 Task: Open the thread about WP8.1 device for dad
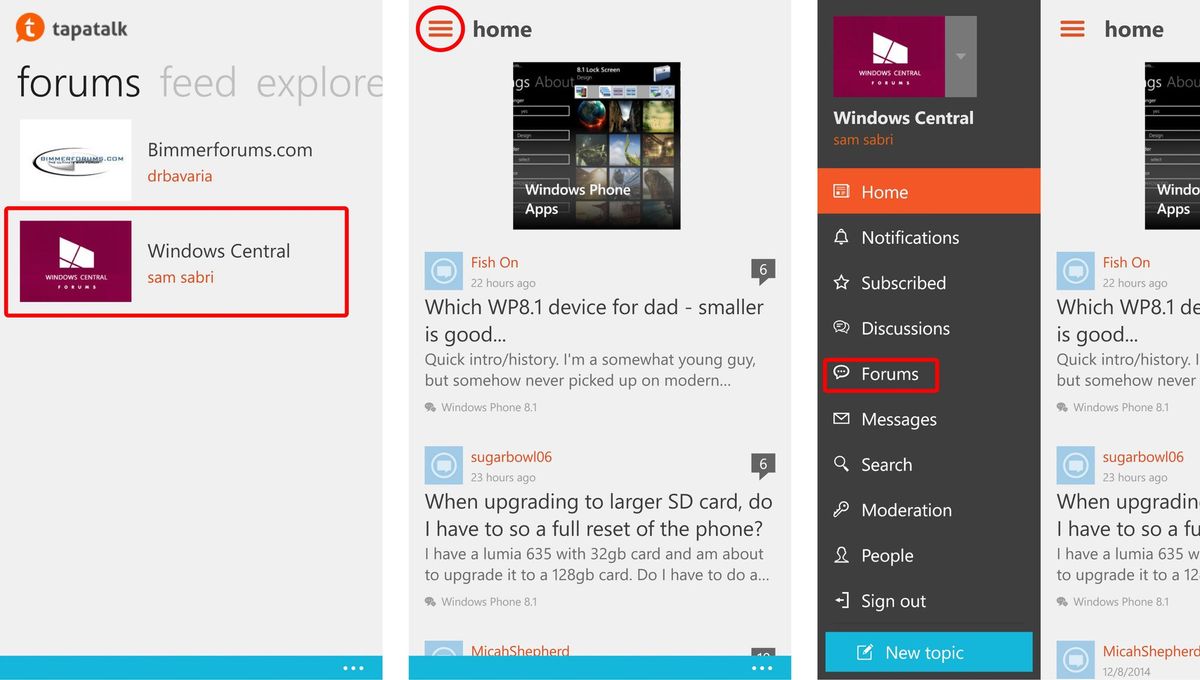[x=595, y=320]
